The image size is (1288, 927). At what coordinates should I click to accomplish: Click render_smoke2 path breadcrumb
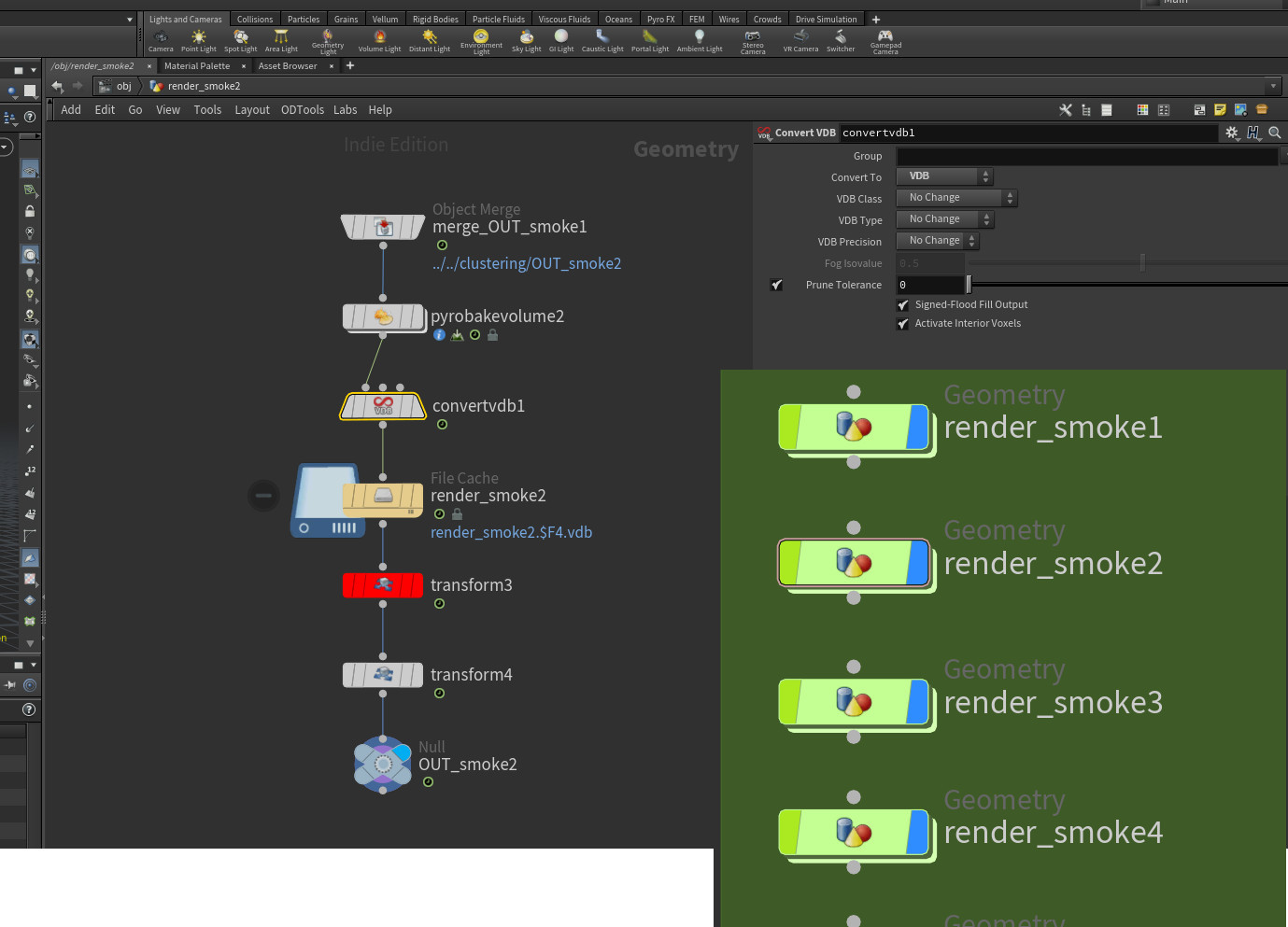[x=195, y=86]
